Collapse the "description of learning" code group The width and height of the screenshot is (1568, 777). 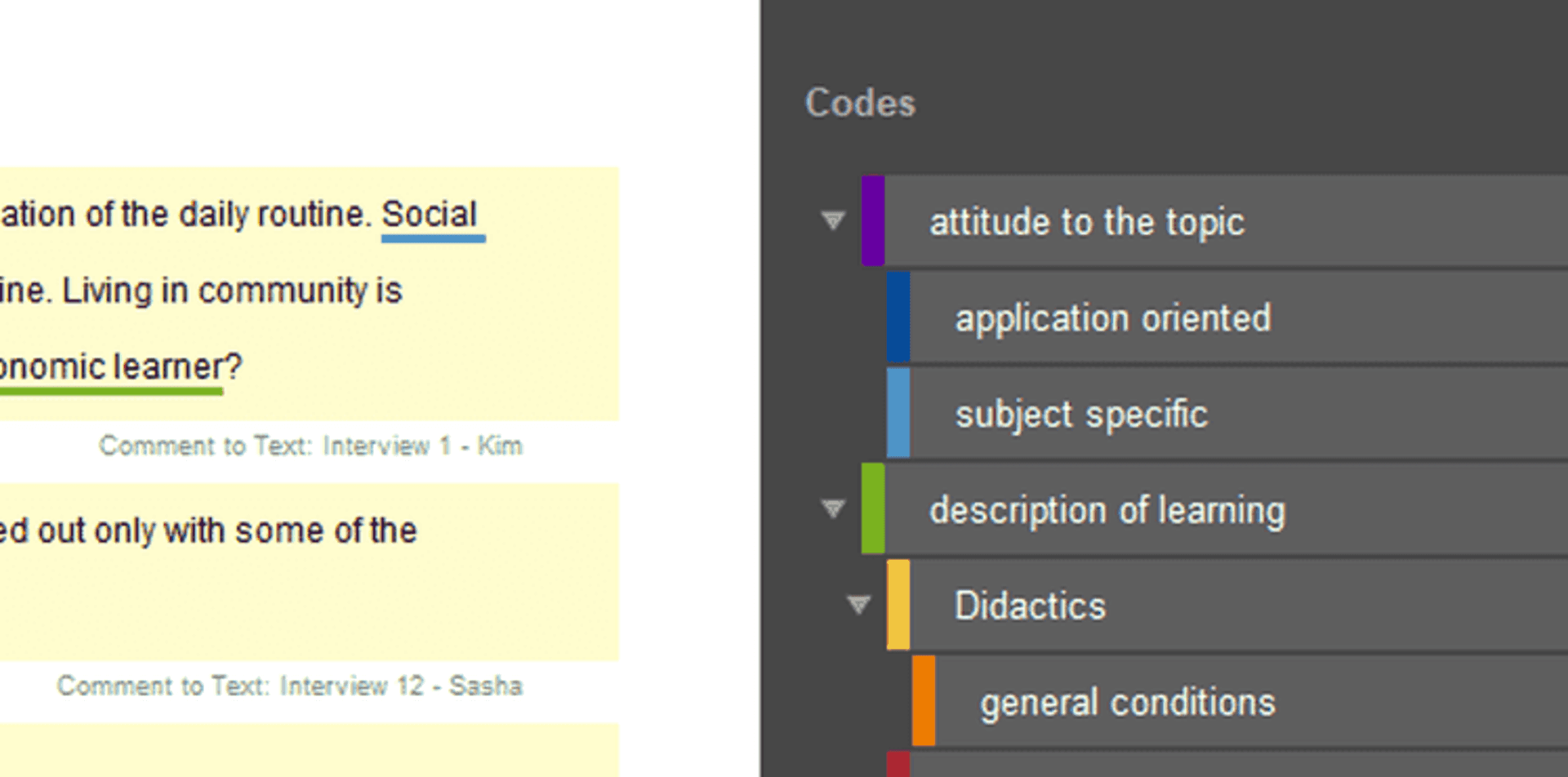point(831,509)
